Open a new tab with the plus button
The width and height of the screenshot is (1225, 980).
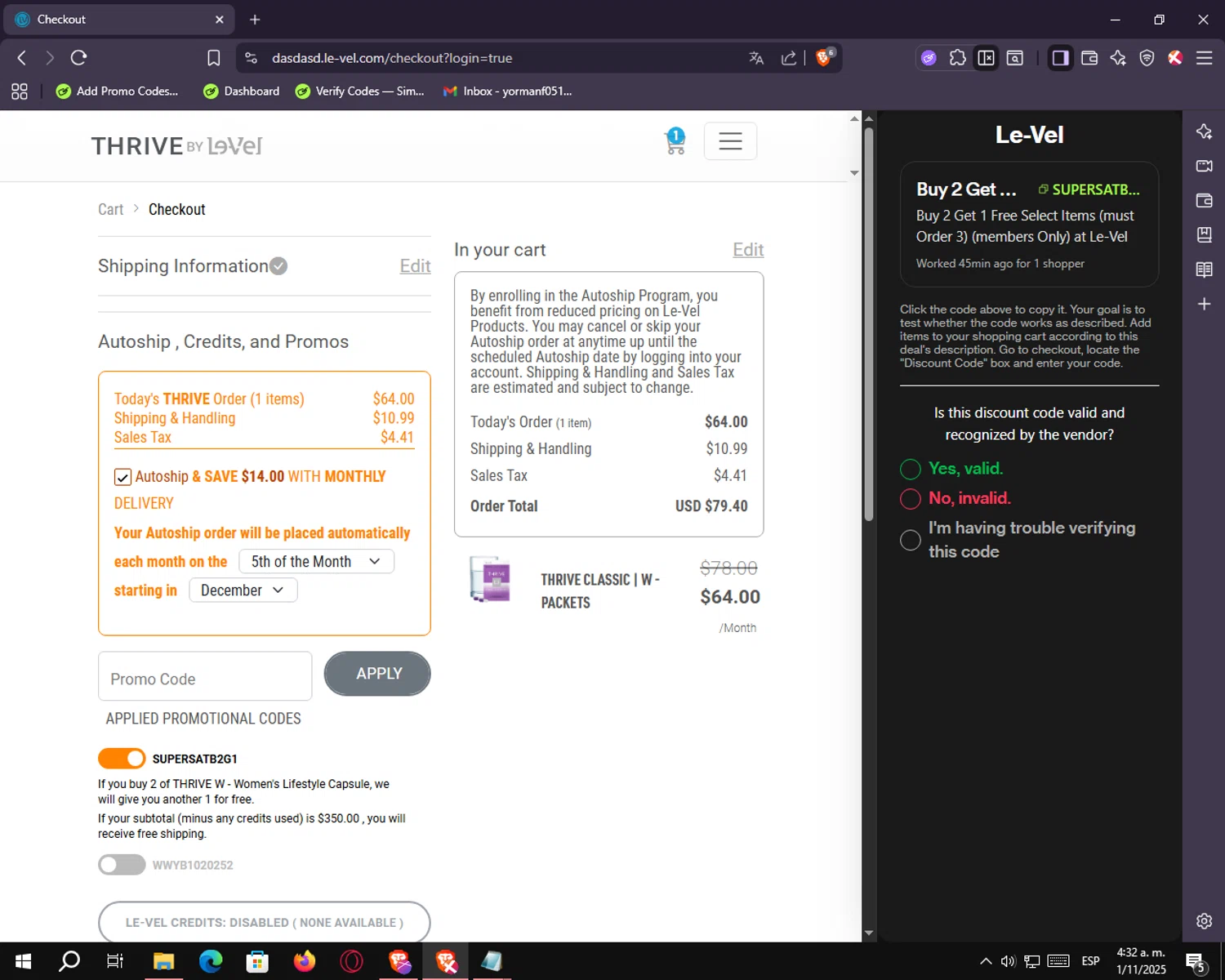pos(255,20)
